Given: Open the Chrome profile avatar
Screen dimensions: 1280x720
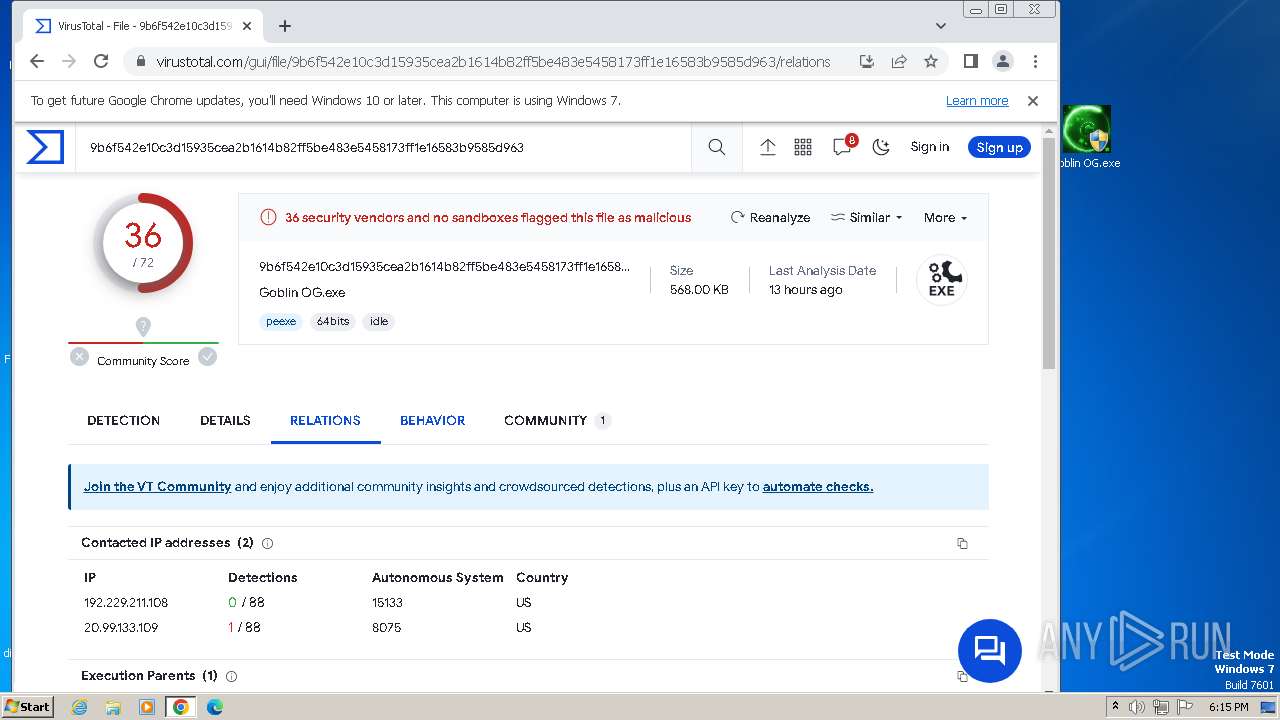Looking at the screenshot, I should 1003,61.
